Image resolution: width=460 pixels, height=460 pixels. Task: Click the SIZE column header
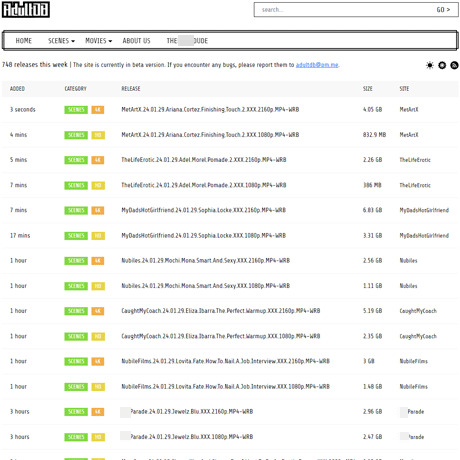(x=368, y=89)
